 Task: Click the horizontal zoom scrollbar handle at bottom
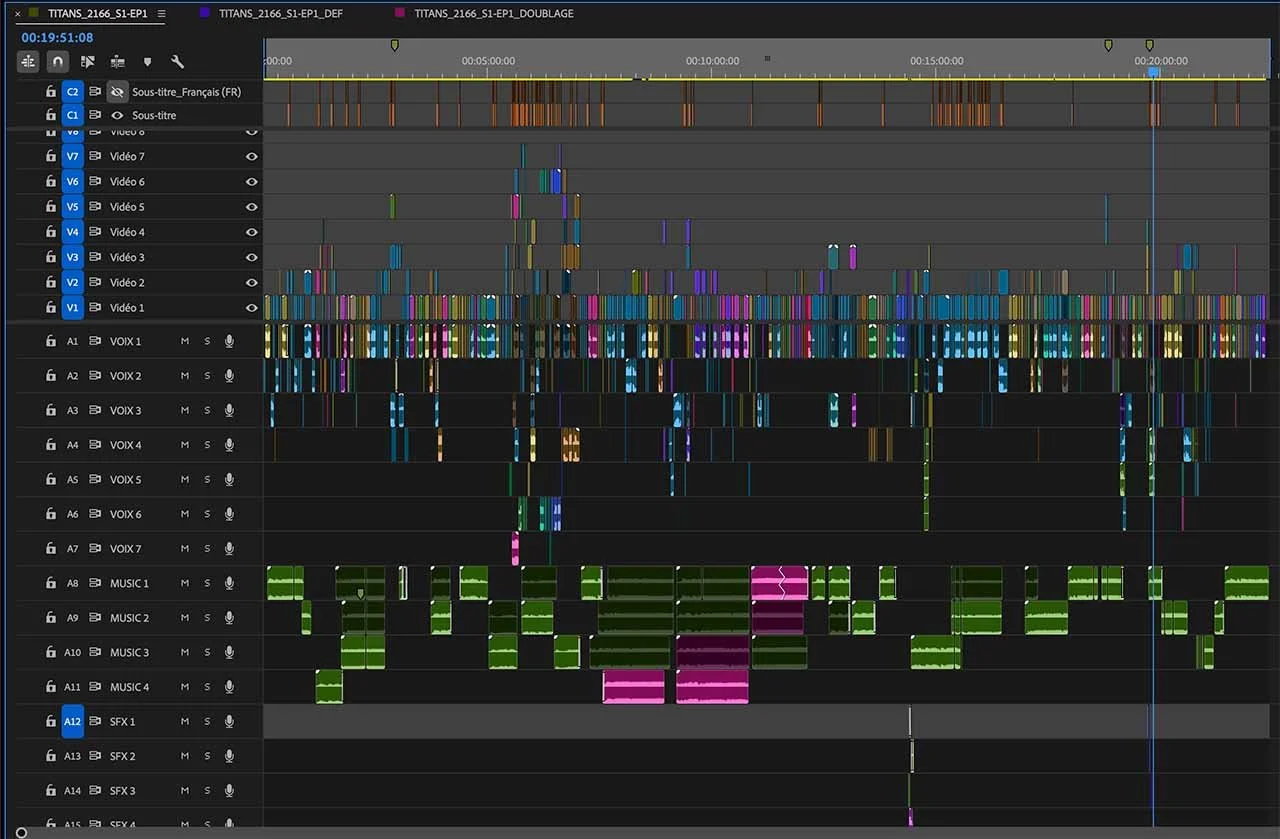coord(22,832)
